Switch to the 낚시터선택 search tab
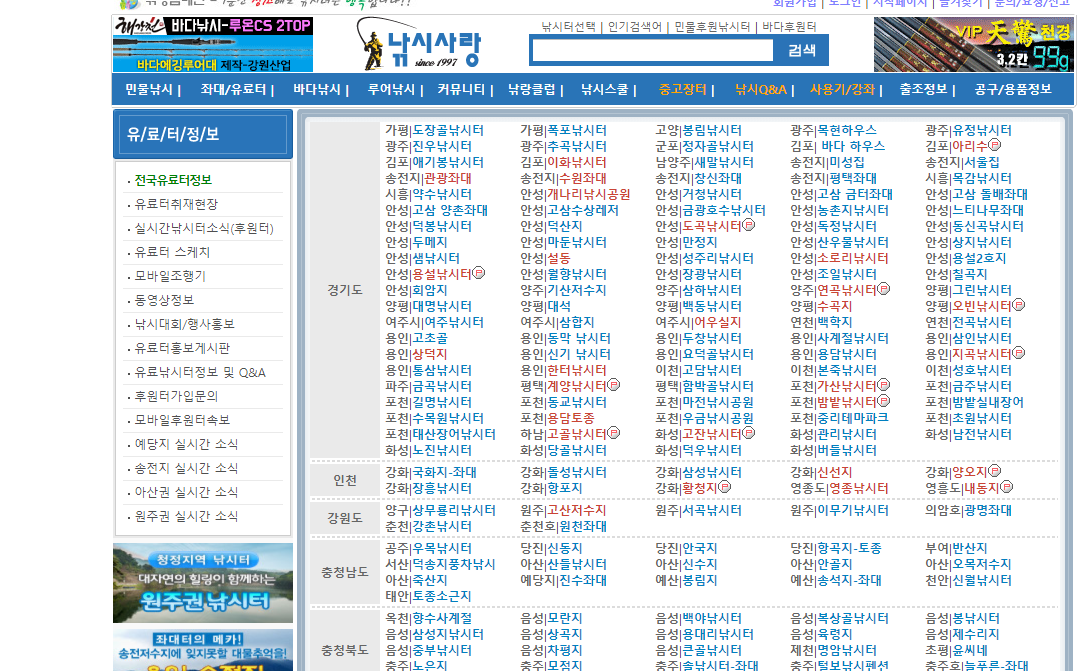This screenshot has height=671, width=1080. (568, 27)
